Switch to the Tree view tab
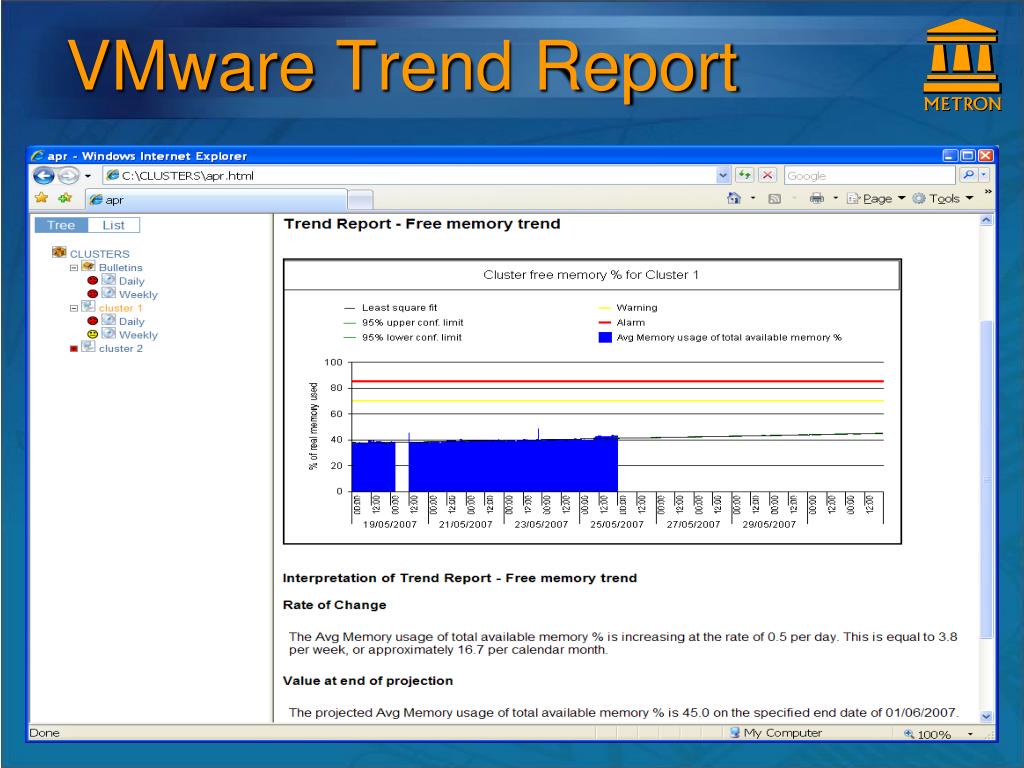The width and height of the screenshot is (1024, 768). 61,225
